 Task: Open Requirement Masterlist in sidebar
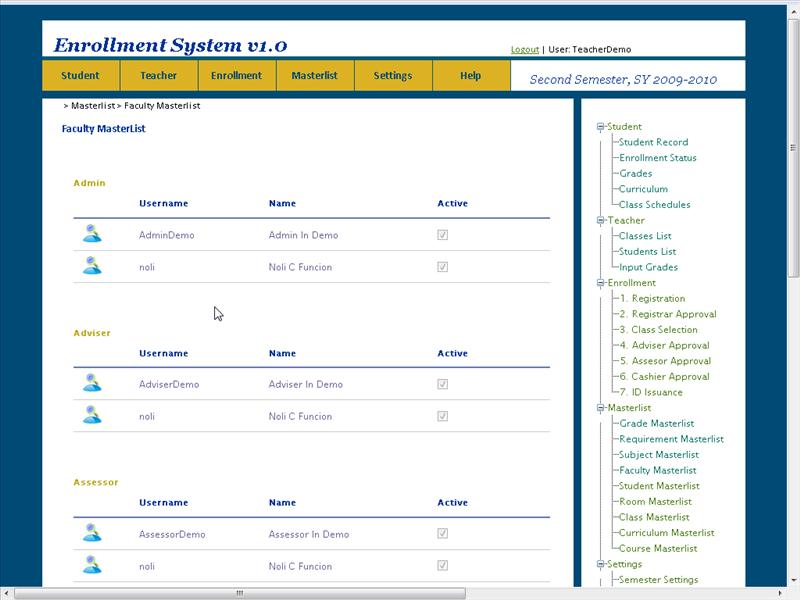pyautogui.click(x=671, y=439)
